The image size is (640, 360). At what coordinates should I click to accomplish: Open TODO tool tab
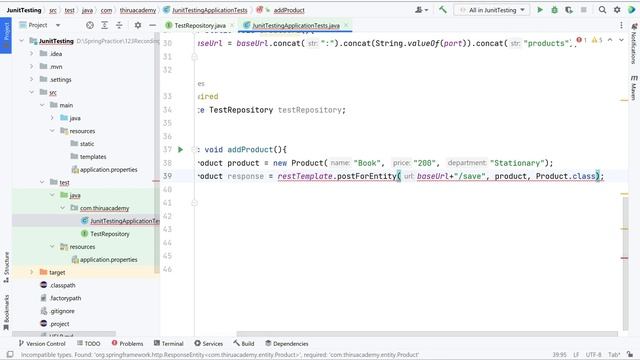click(x=89, y=344)
